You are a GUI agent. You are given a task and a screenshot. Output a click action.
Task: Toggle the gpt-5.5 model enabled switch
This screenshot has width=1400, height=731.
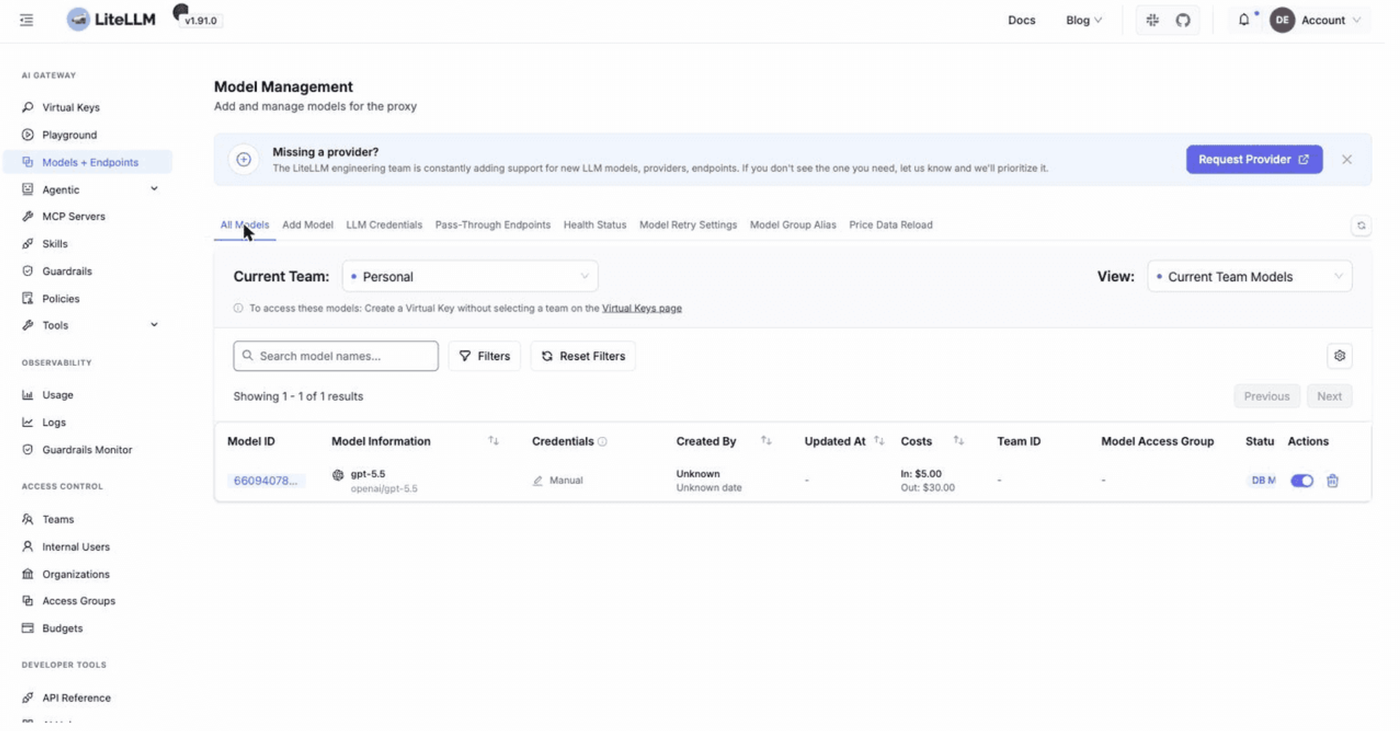1302,481
